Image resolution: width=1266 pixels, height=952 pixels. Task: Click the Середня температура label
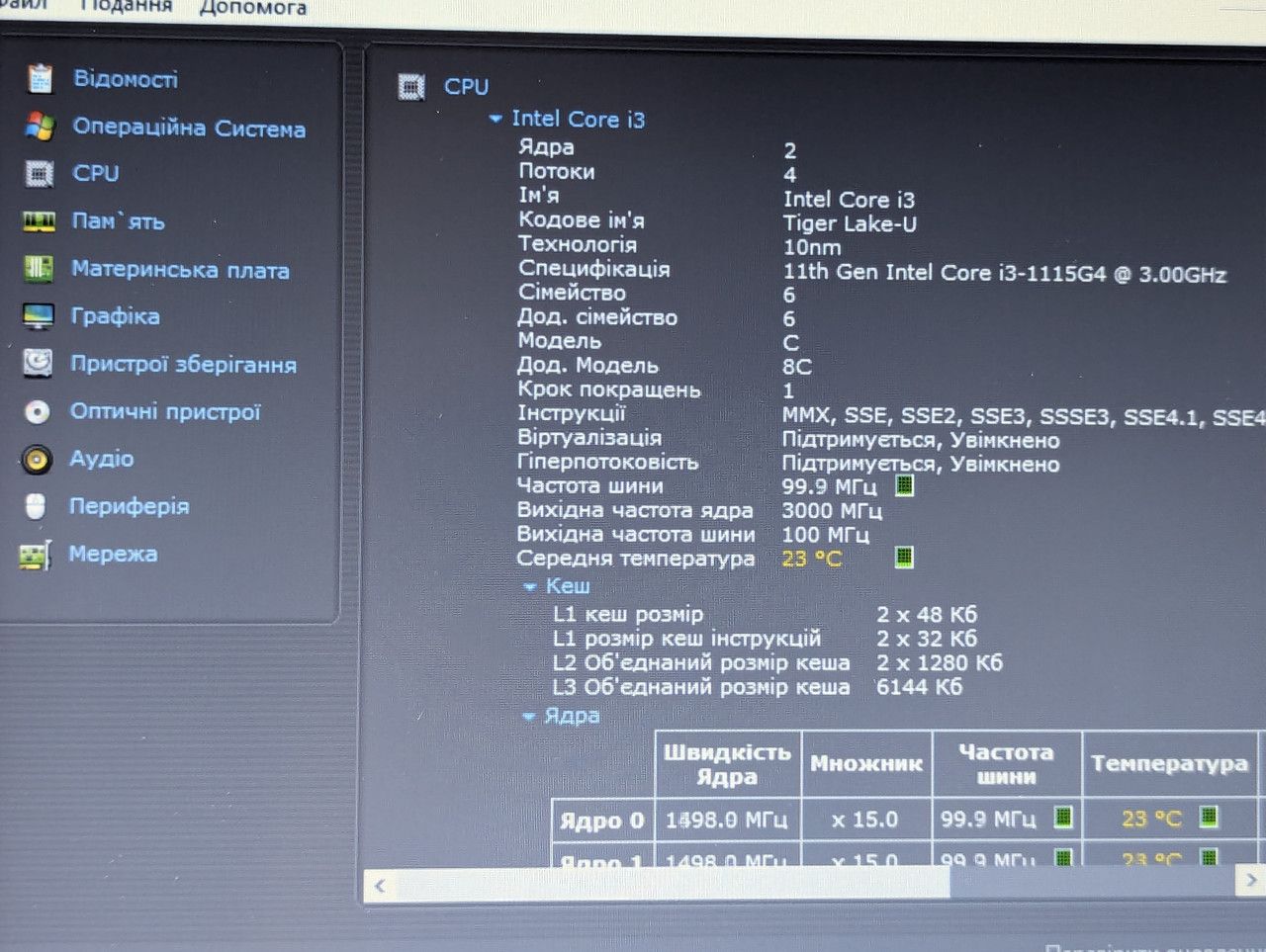(636, 559)
